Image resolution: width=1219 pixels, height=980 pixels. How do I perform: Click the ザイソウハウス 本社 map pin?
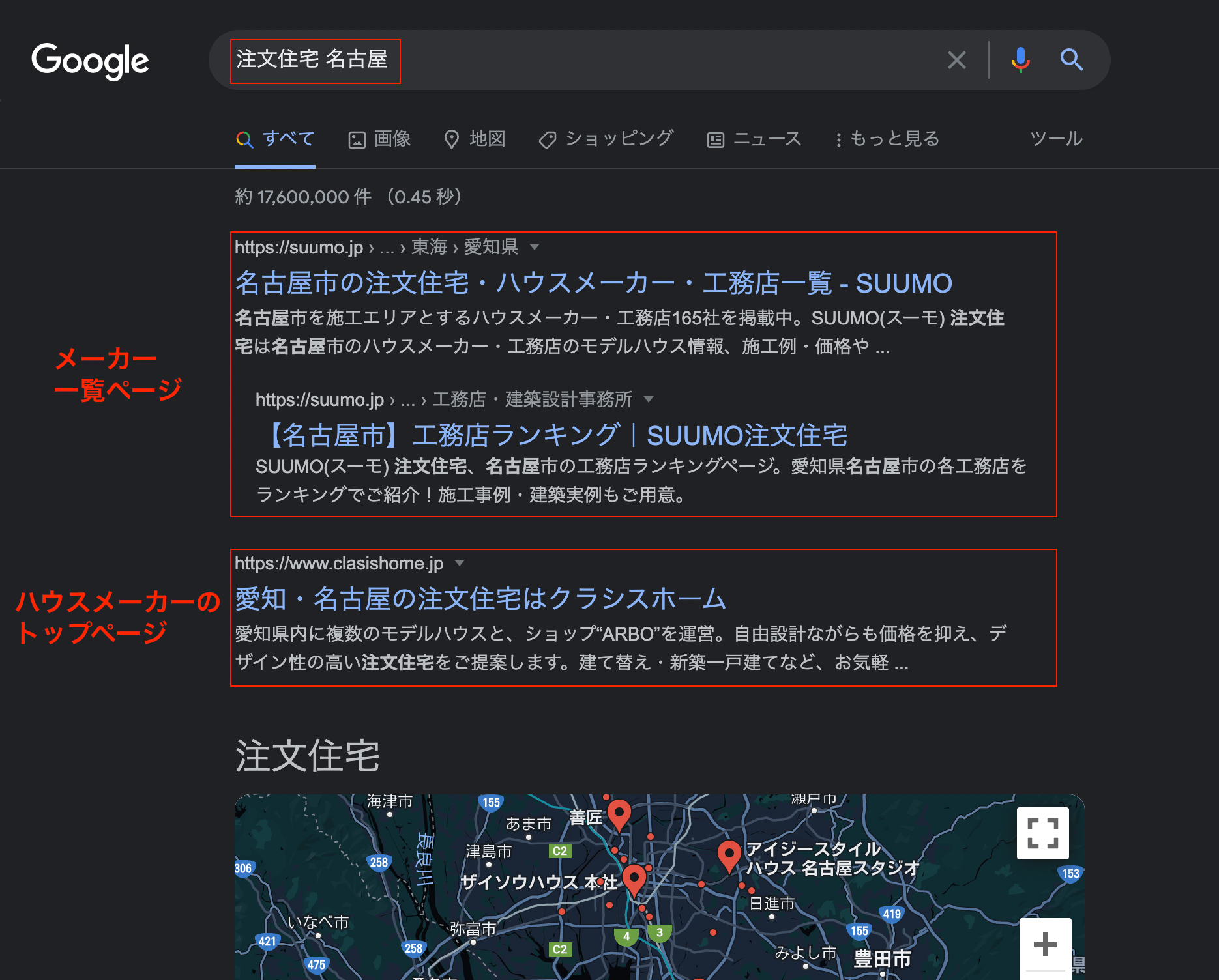pyautogui.click(x=634, y=881)
